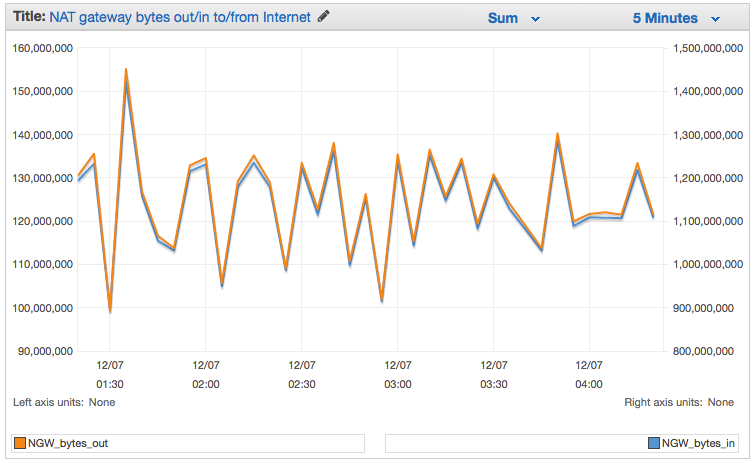Click the blue NGW_bytes_in color swatch

(653, 442)
